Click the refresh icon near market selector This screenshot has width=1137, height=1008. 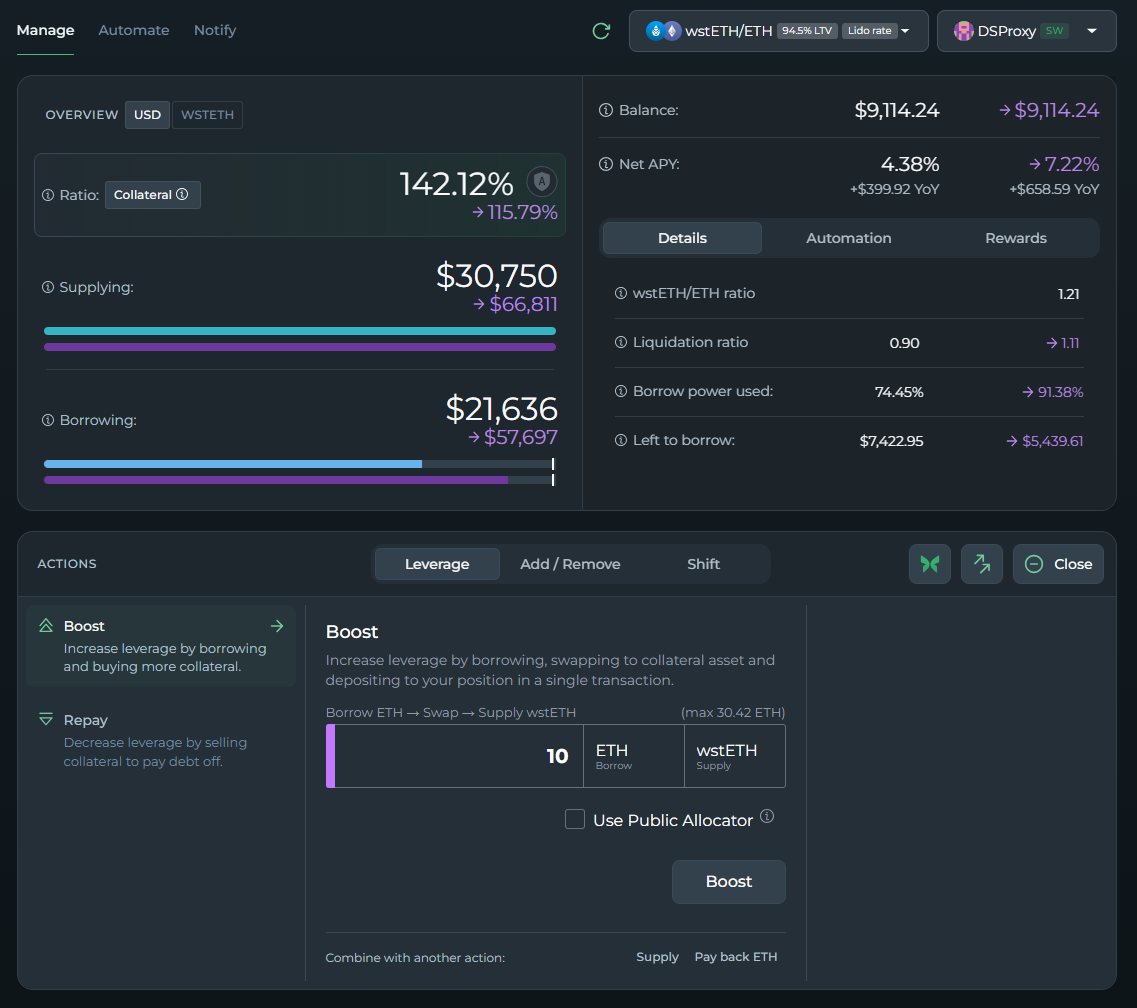(601, 31)
